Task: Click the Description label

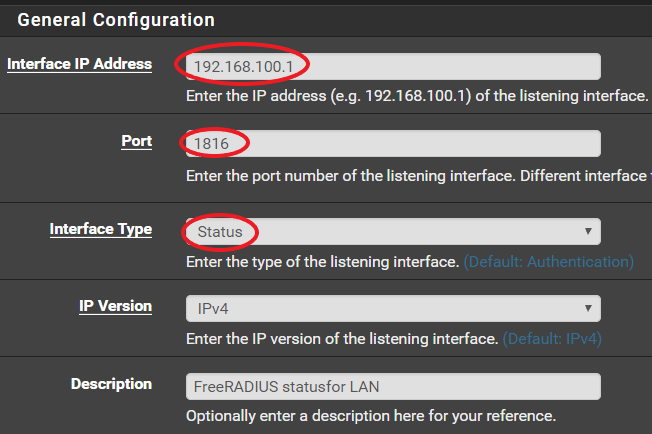Action: (x=111, y=384)
